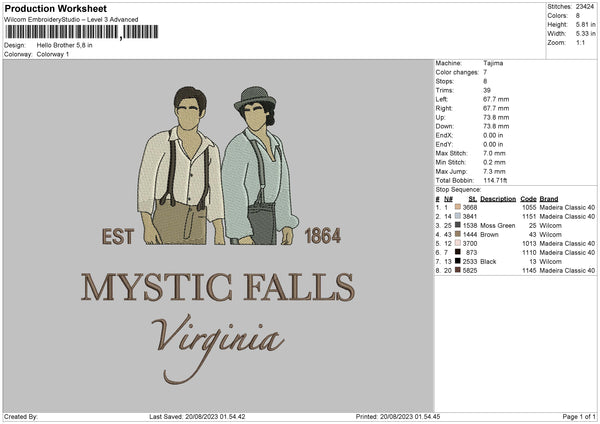Click the 'Up:' measurement label
This screenshot has width=600, height=424.
point(440,117)
